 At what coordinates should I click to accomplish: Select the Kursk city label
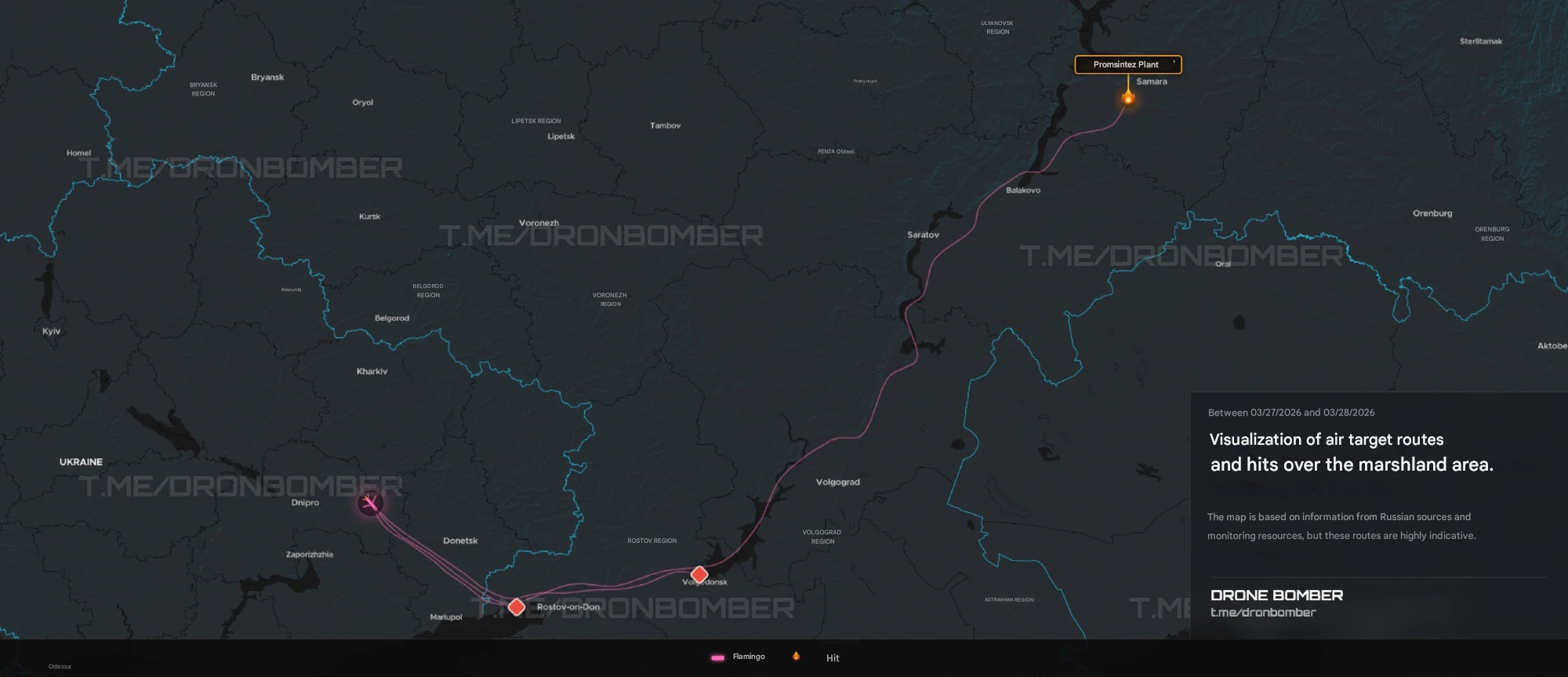click(369, 217)
